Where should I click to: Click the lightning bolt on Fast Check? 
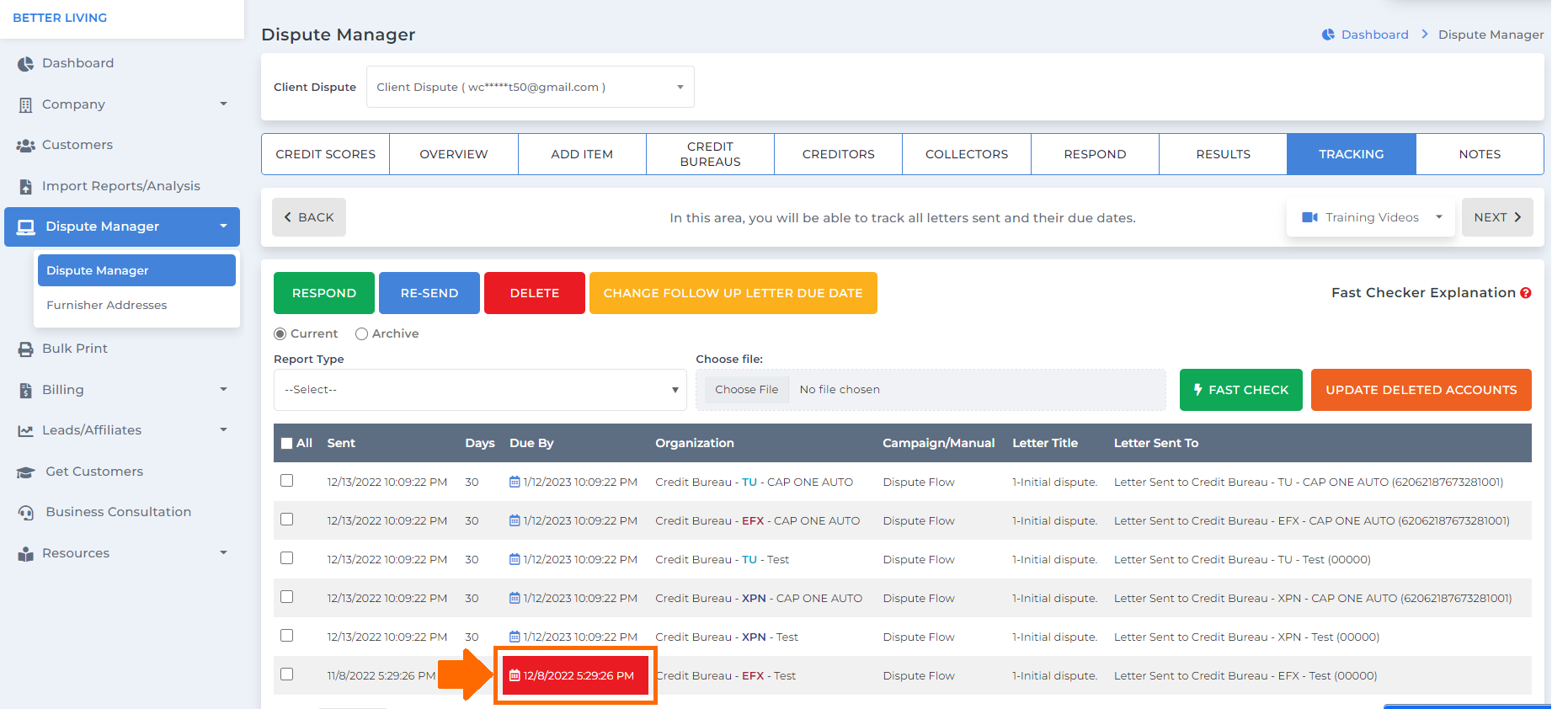1198,390
